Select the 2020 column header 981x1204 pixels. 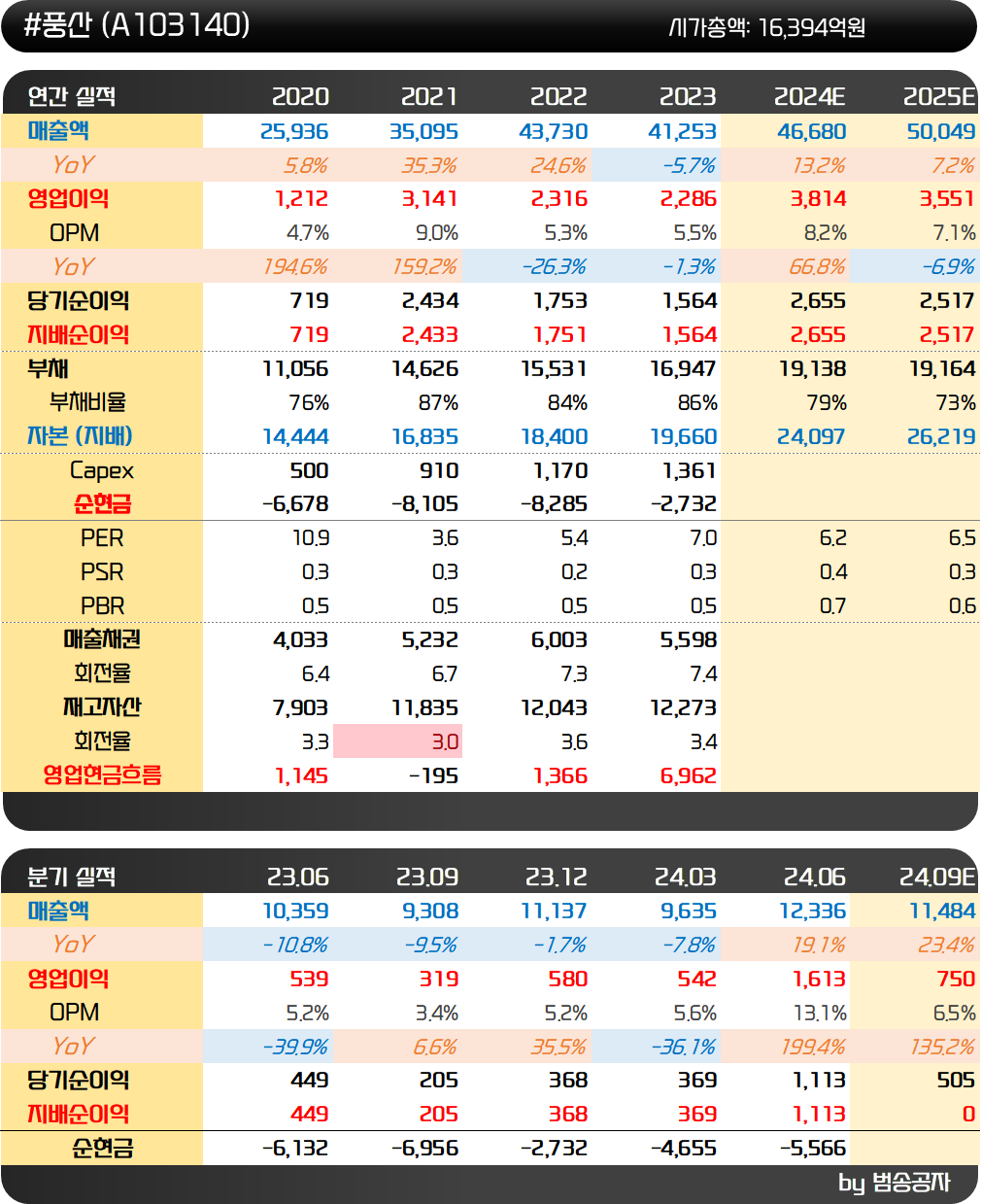coord(300,96)
